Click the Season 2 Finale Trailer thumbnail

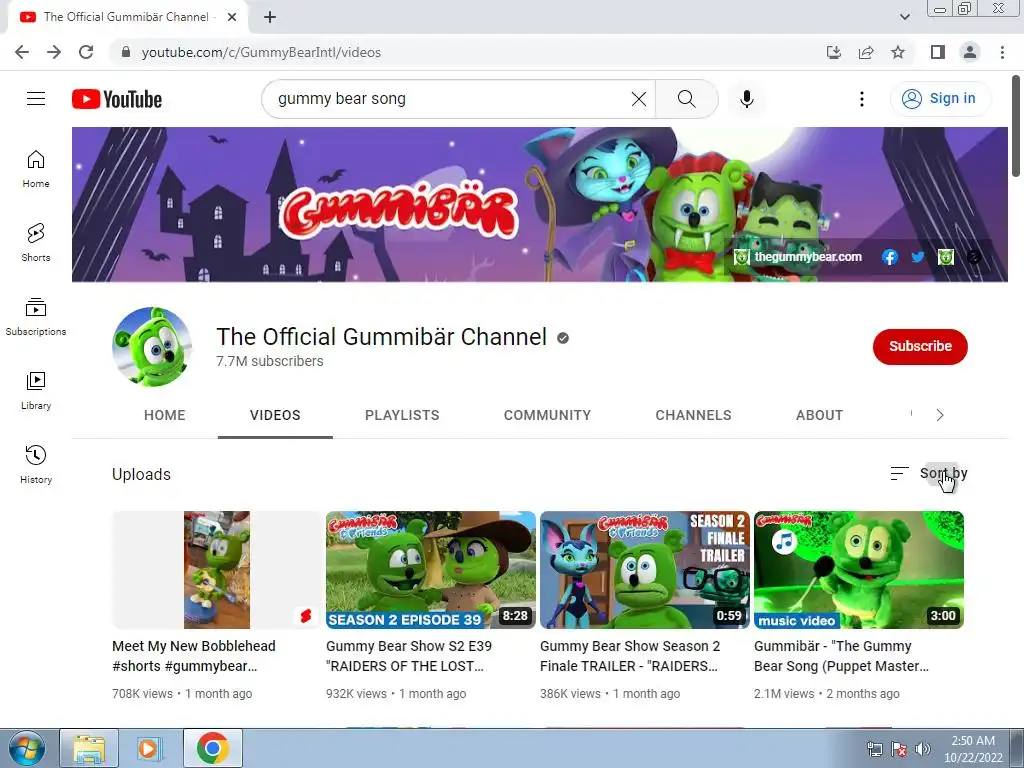(645, 569)
